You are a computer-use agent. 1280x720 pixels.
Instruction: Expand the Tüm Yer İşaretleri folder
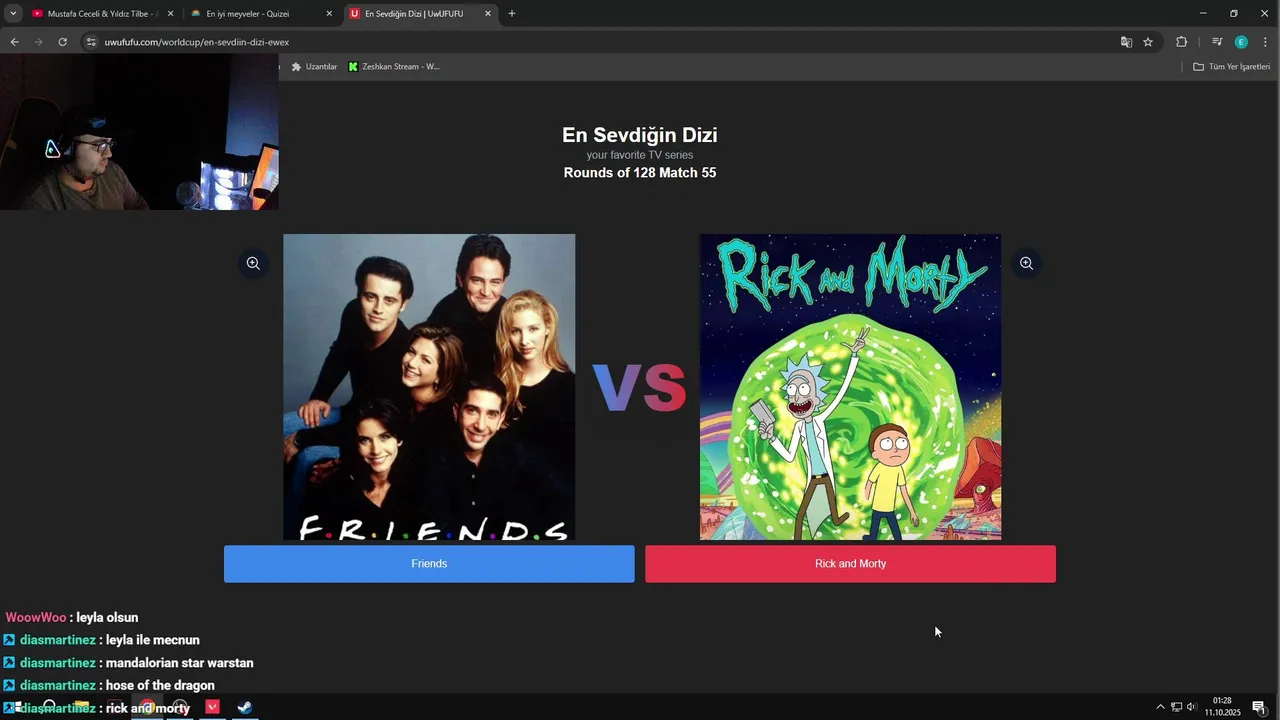point(1231,67)
